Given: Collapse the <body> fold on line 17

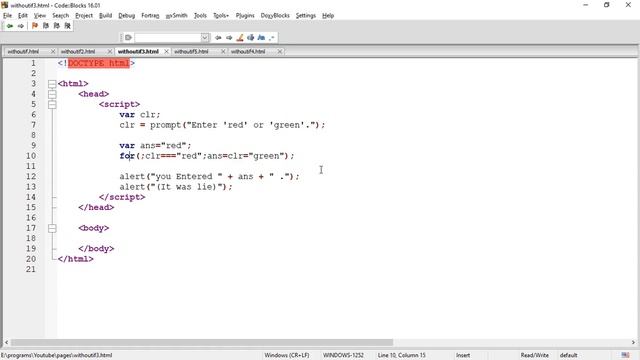Looking at the screenshot, I should (52, 228).
